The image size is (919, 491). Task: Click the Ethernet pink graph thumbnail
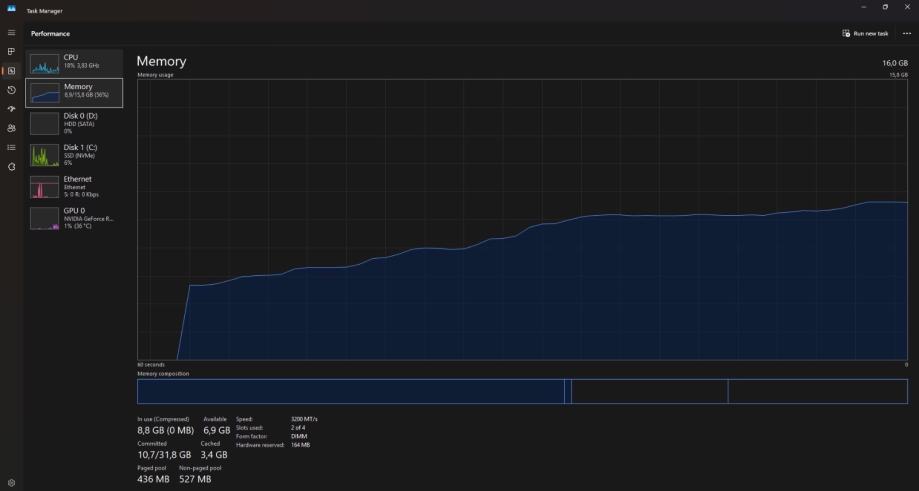45,187
